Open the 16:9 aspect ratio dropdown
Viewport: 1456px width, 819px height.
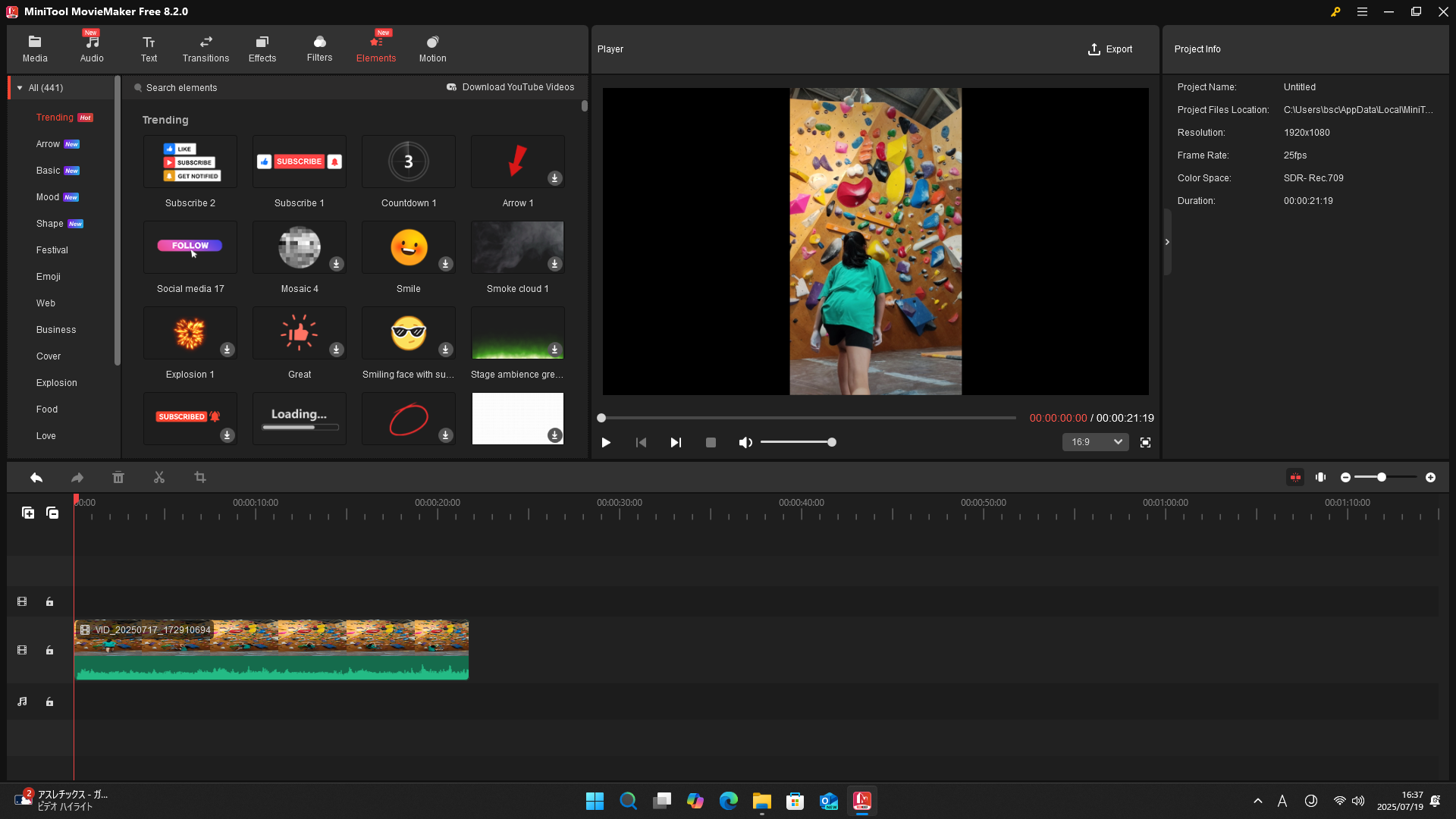(x=1095, y=443)
